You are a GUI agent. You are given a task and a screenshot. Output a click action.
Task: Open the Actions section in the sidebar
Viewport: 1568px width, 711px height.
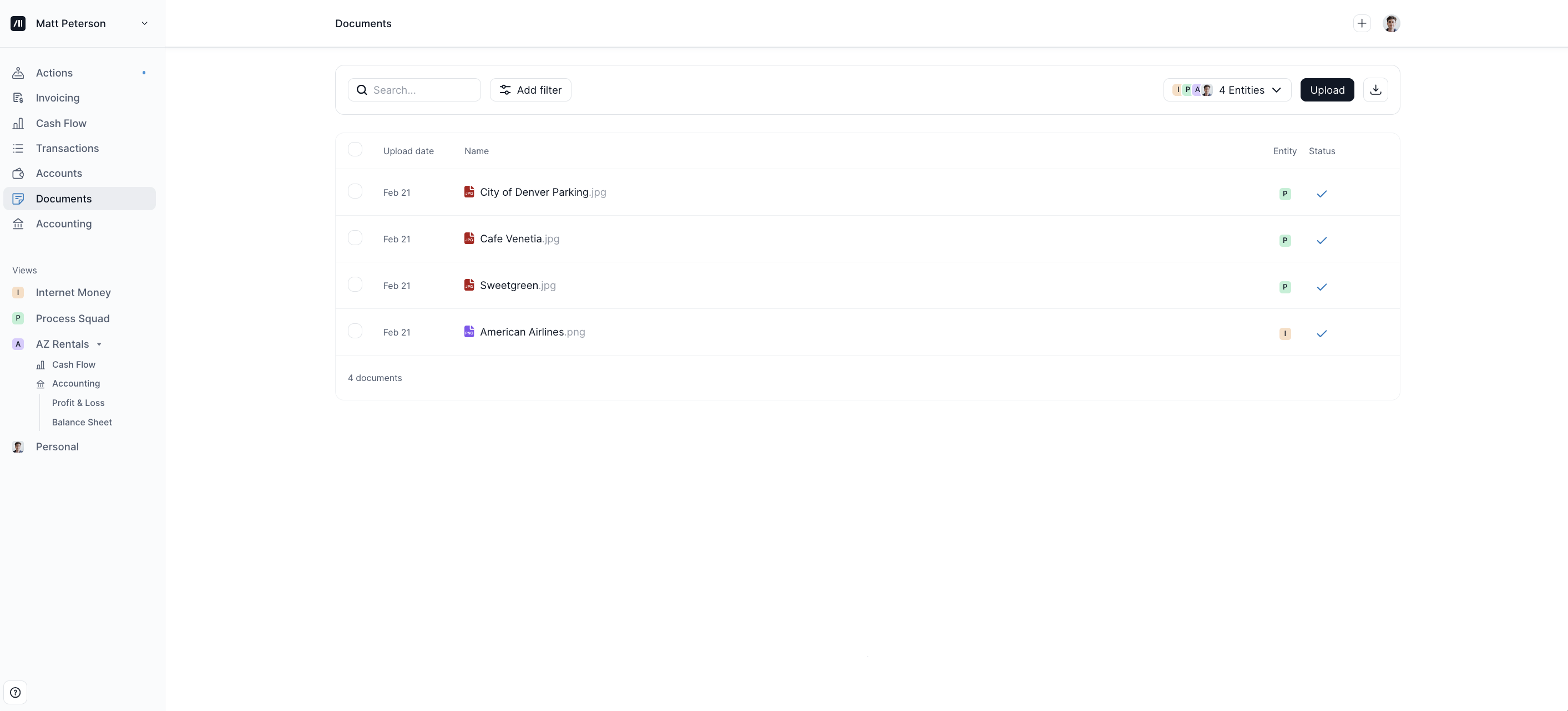pyautogui.click(x=54, y=73)
